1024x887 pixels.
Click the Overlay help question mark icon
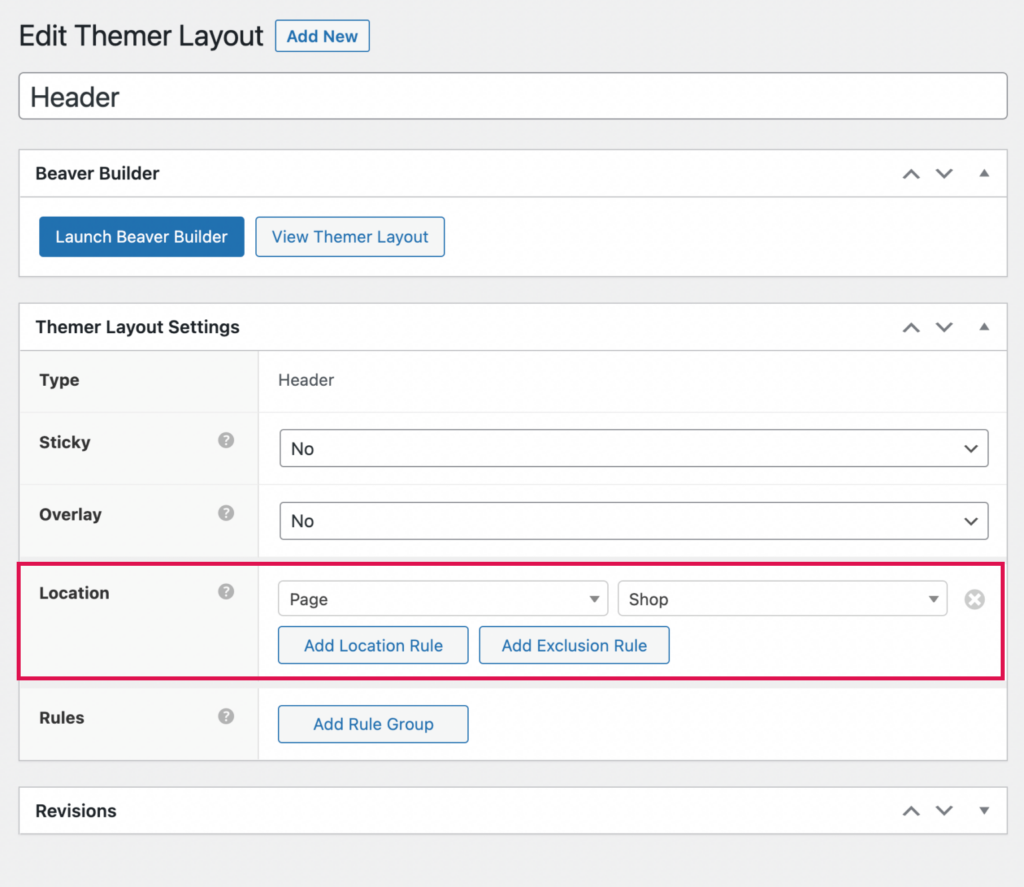pos(226,514)
